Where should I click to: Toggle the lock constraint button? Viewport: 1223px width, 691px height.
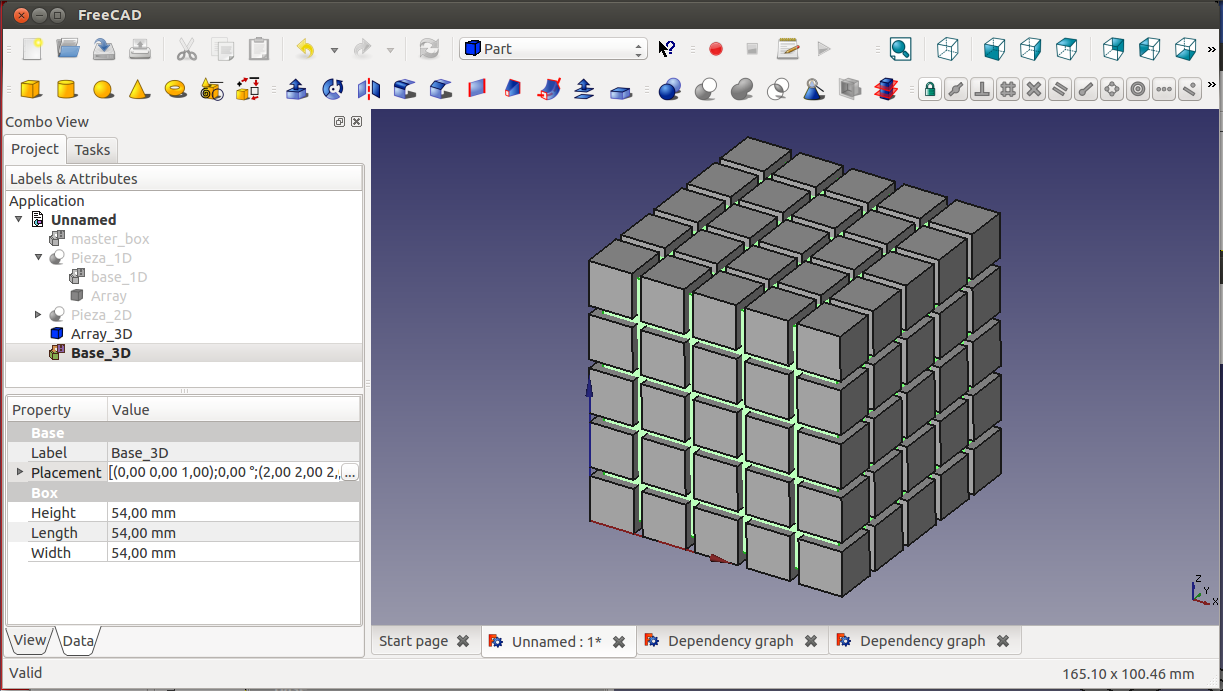930,89
